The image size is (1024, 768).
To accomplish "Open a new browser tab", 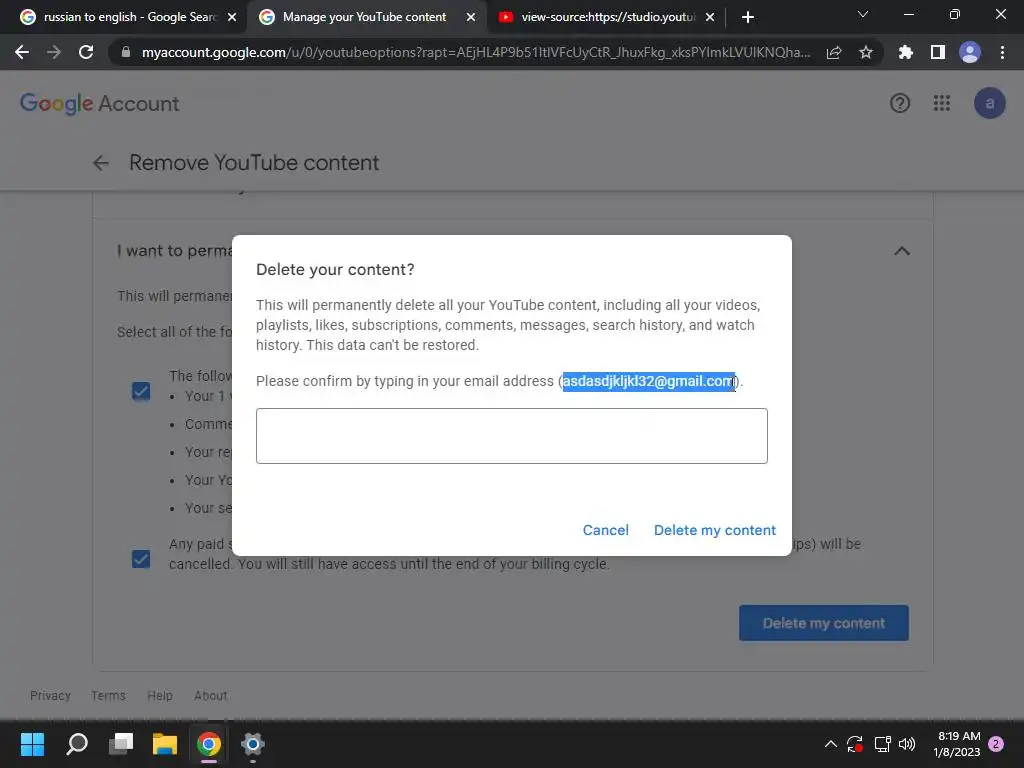I will (x=748, y=17).
